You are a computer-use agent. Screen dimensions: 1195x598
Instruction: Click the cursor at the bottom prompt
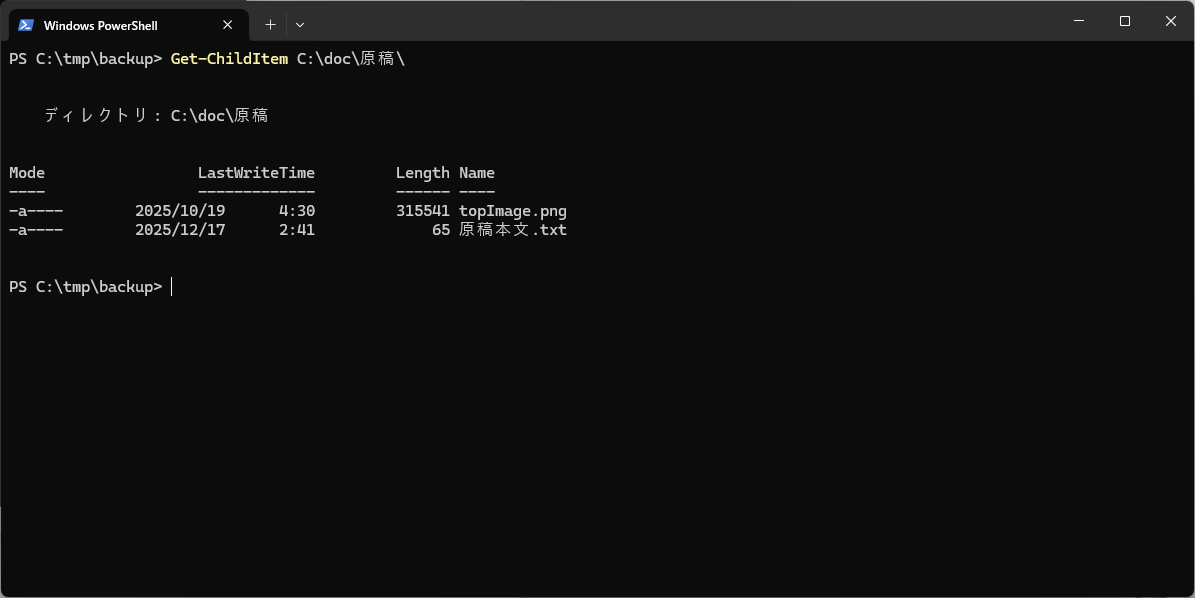click(x=172, y=287)
